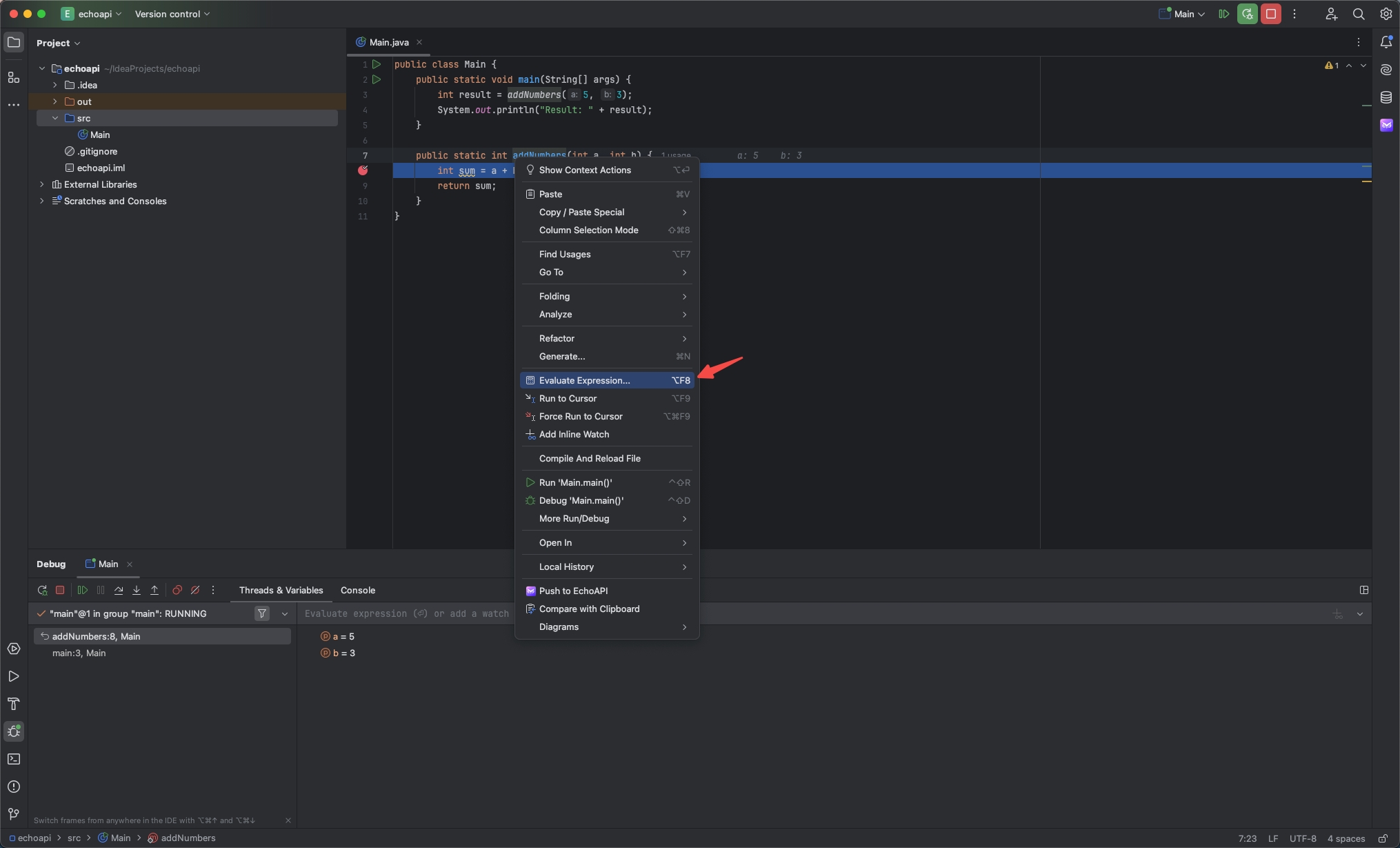1400x848 pixels.
Task: Switch to Console tab
Action: [358, 590]
